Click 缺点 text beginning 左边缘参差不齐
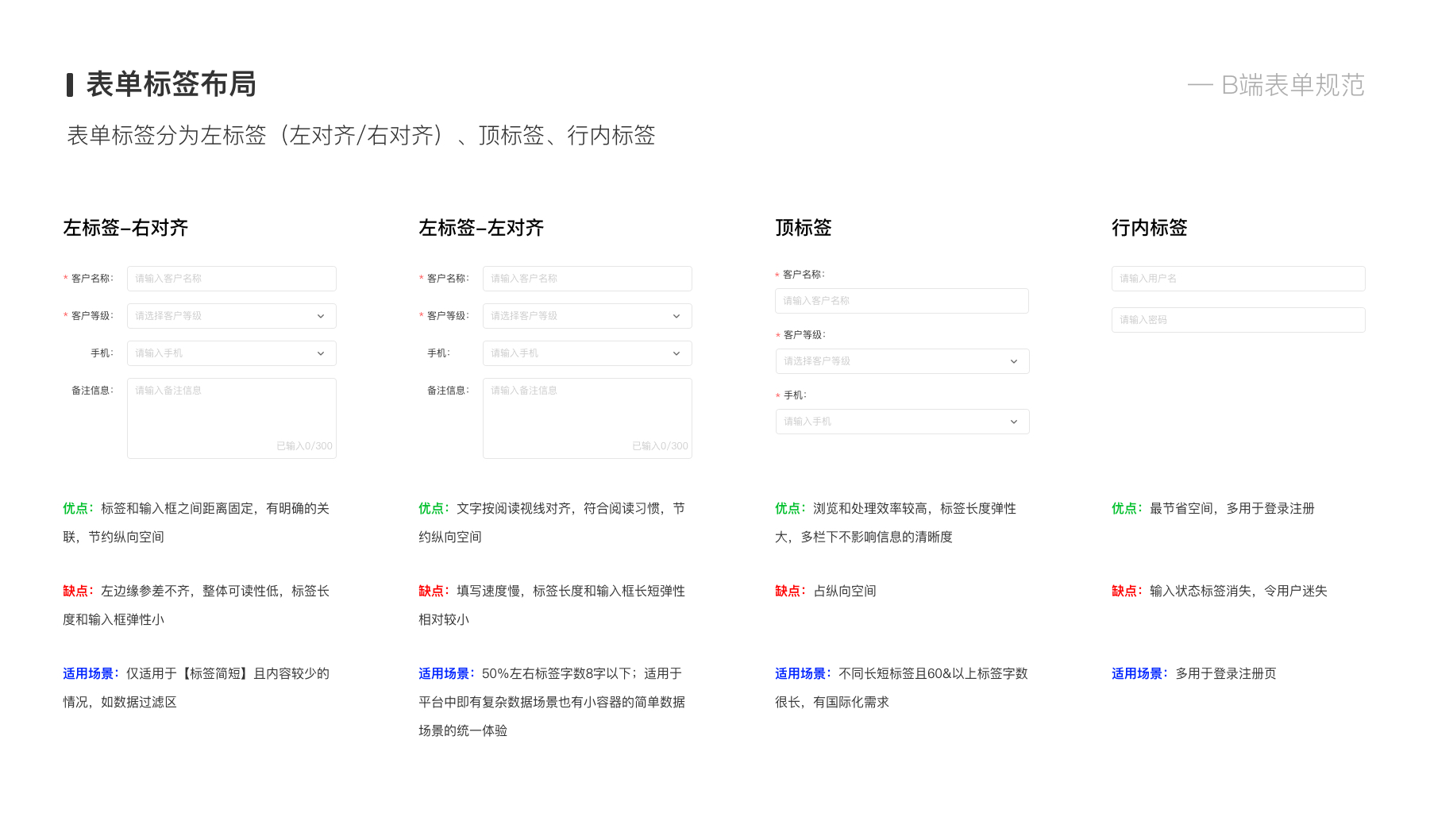The image size is (1430, 840). click(x=196, y=605)
